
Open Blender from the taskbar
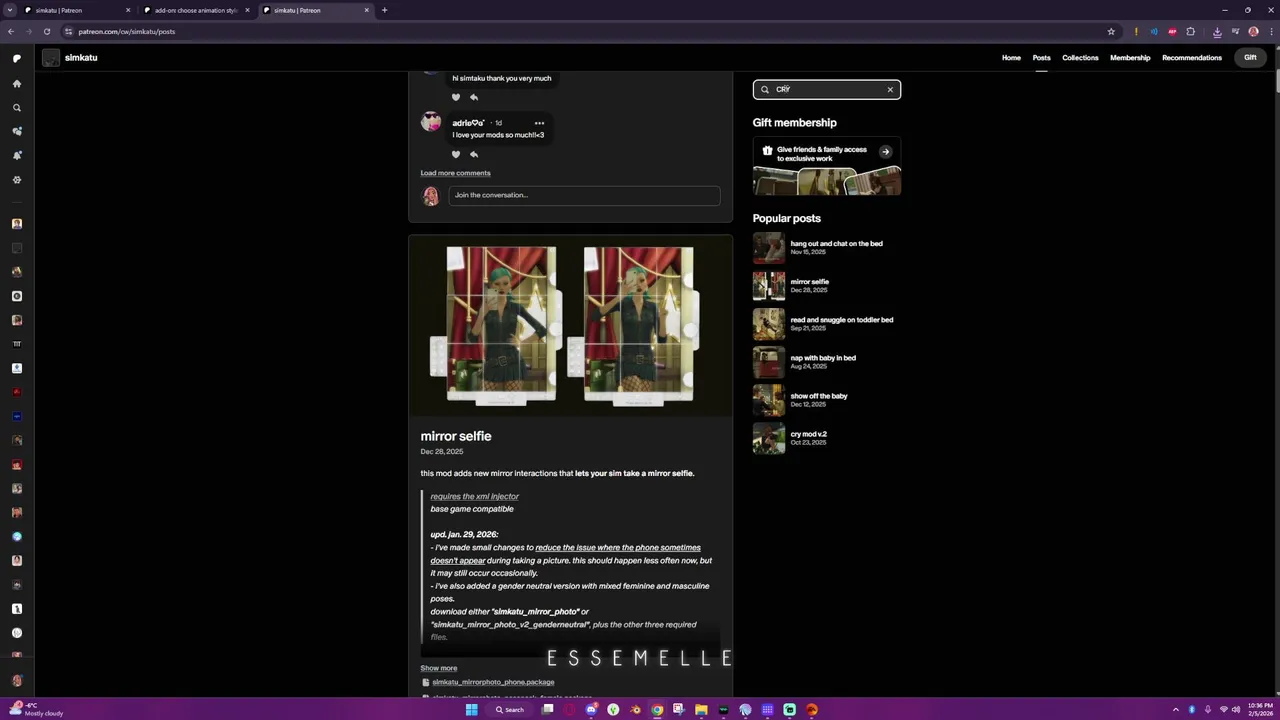pyautogui.click(x=635, y=710)
